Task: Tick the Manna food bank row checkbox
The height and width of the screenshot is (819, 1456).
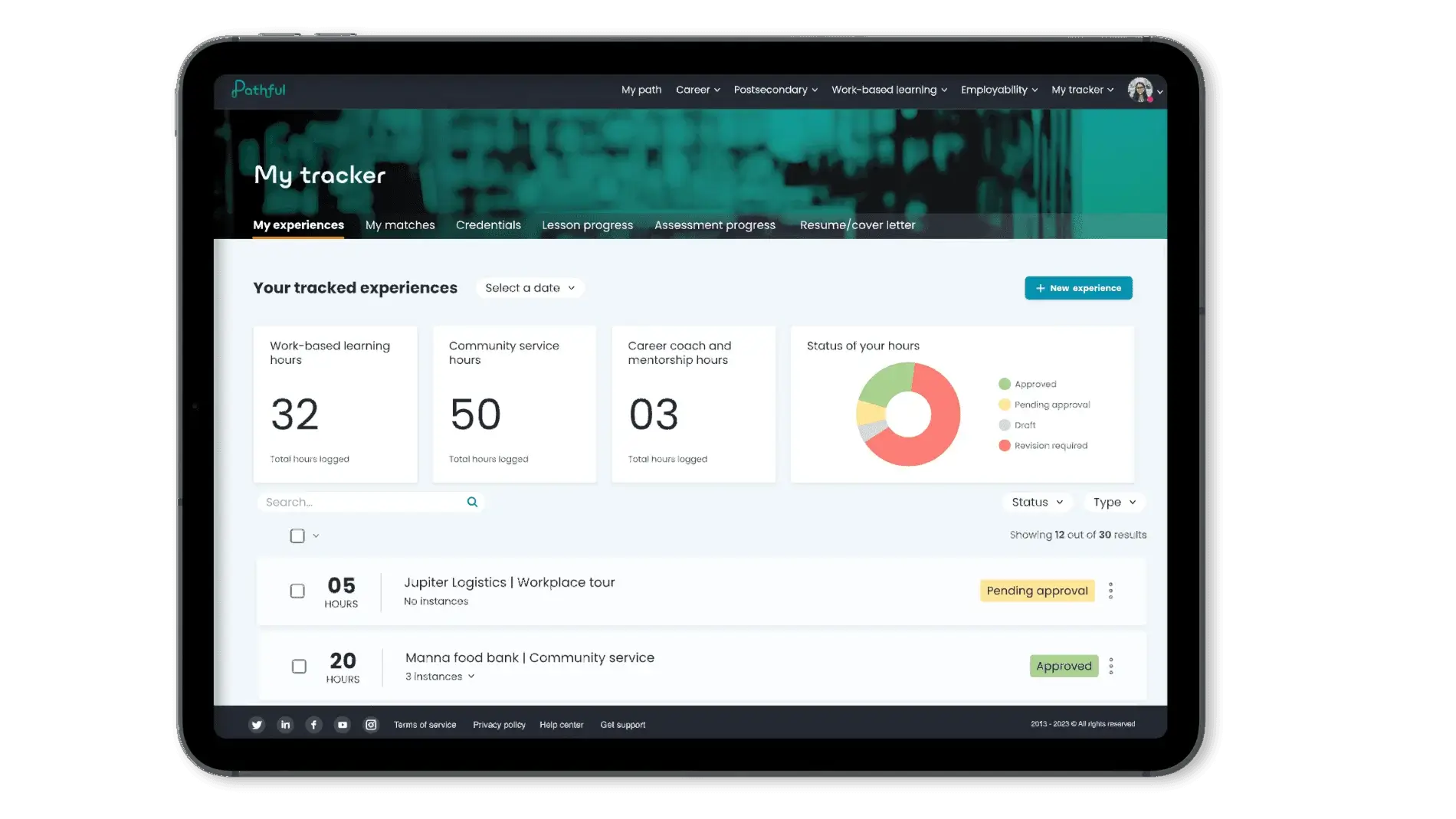Action: tap(299, 667)
